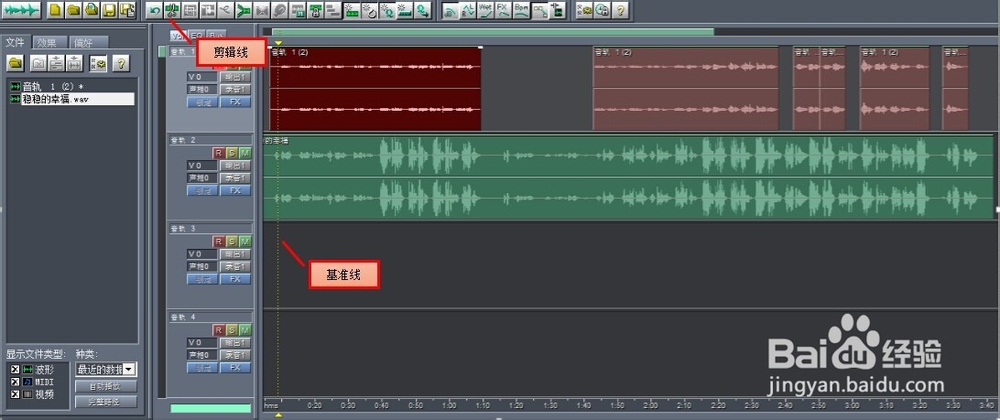The image size is (1000, 420).
Task: Open FX for track 2
Action: click(235, 191)
